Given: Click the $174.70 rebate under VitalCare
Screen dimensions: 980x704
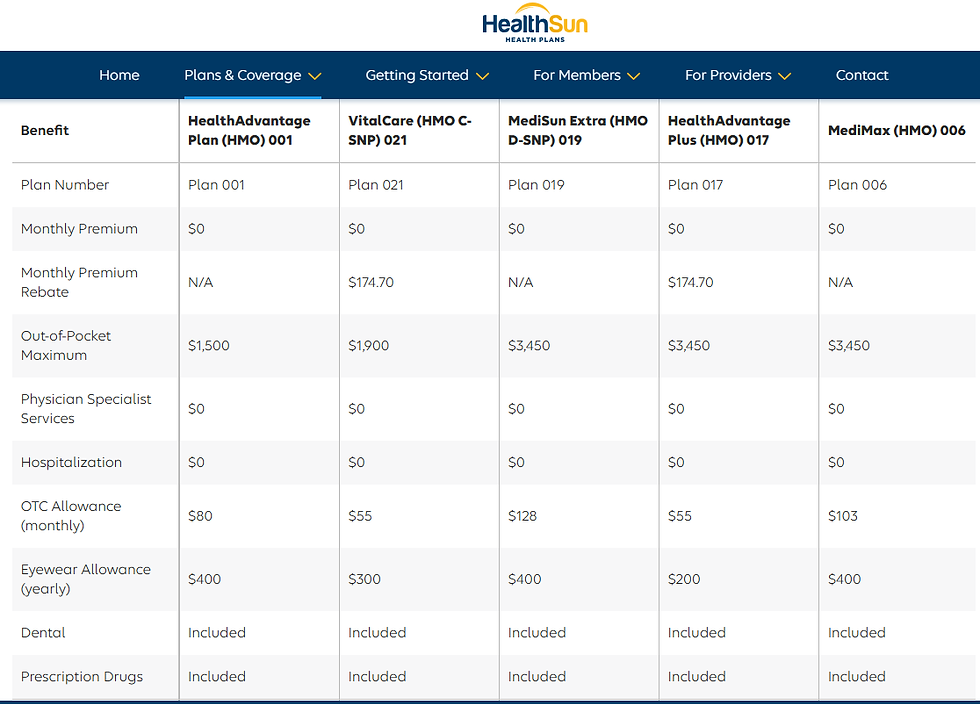Looking at the screenshot, I should point(371,282).
